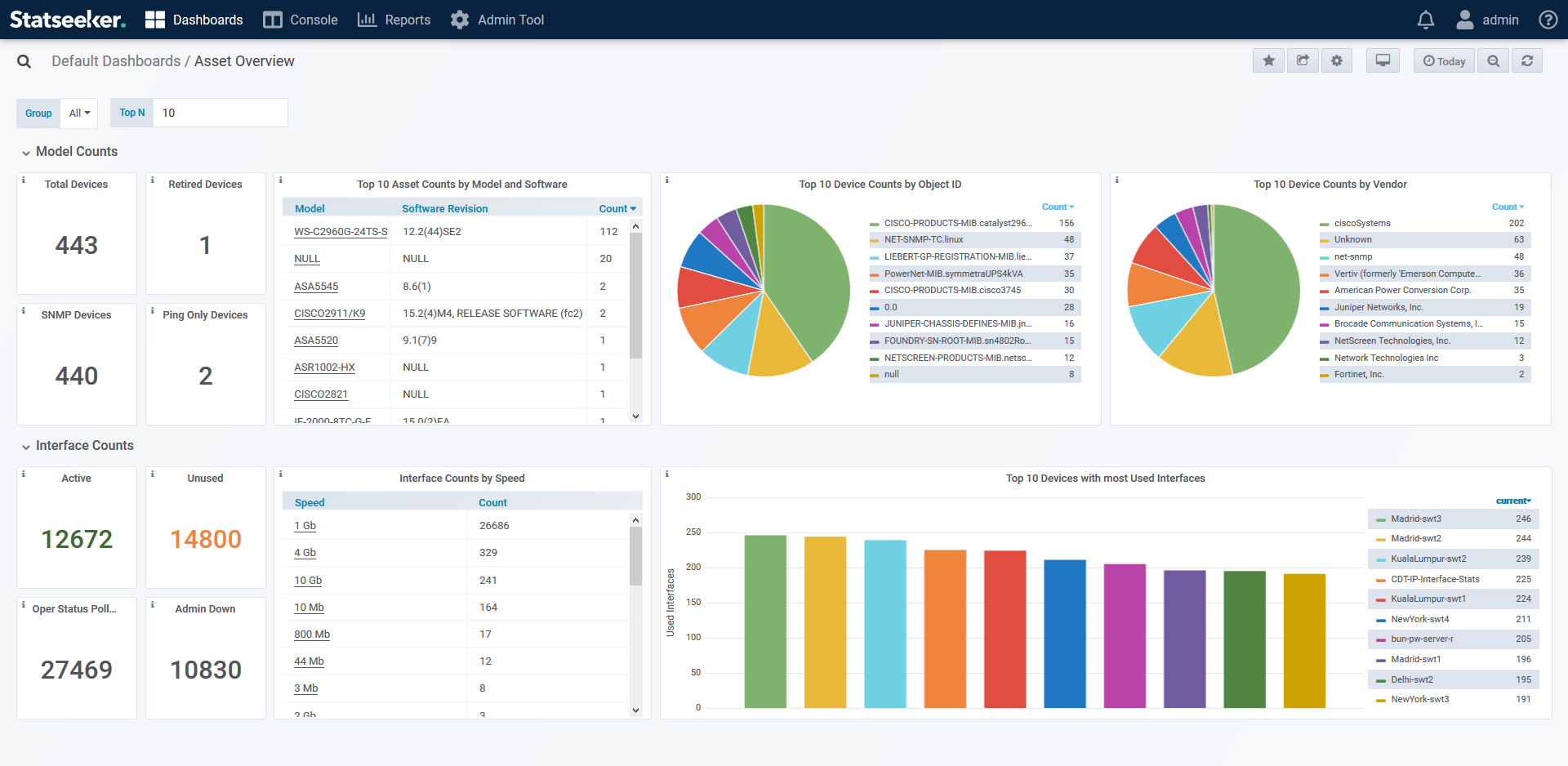
Task: Open the Dashboards menu
Action: (x=194, y=20)
